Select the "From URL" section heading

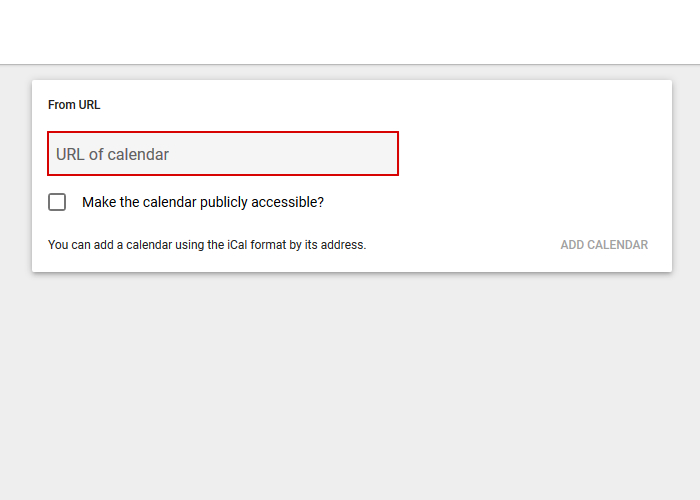74,105
